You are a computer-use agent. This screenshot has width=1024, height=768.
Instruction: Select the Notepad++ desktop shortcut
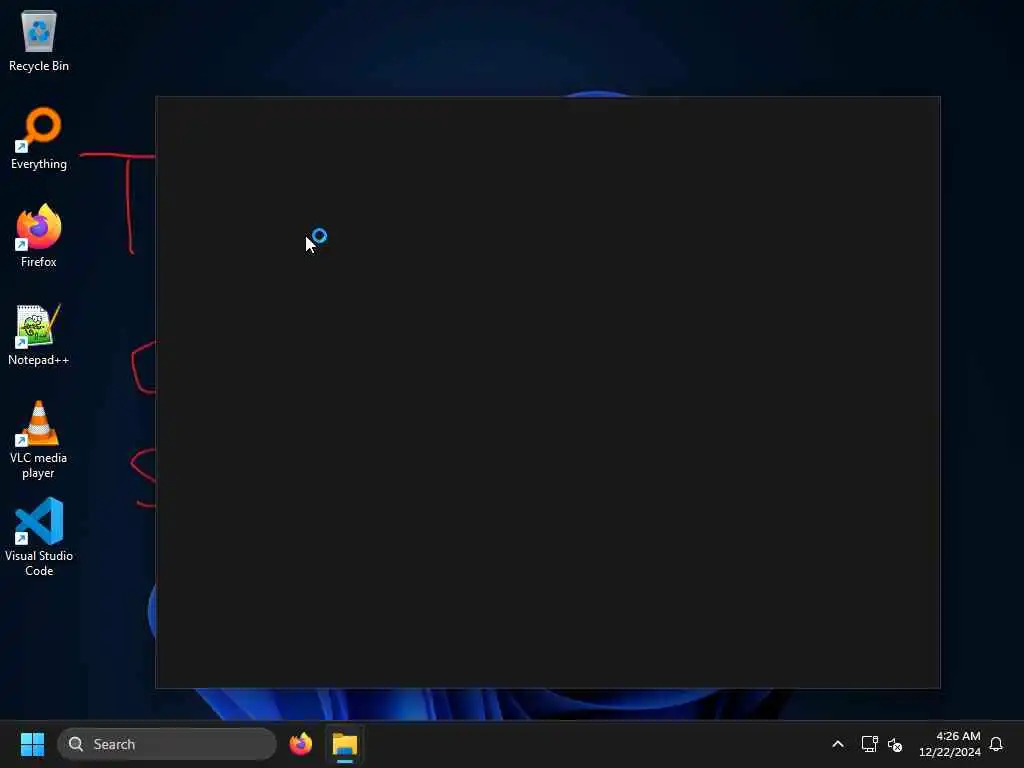39,334
